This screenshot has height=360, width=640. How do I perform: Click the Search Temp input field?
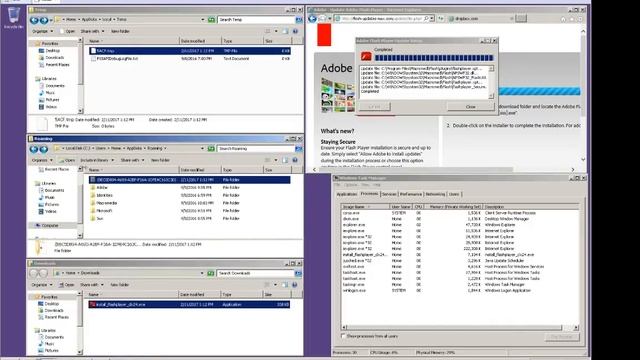click(x=256, y=20)
